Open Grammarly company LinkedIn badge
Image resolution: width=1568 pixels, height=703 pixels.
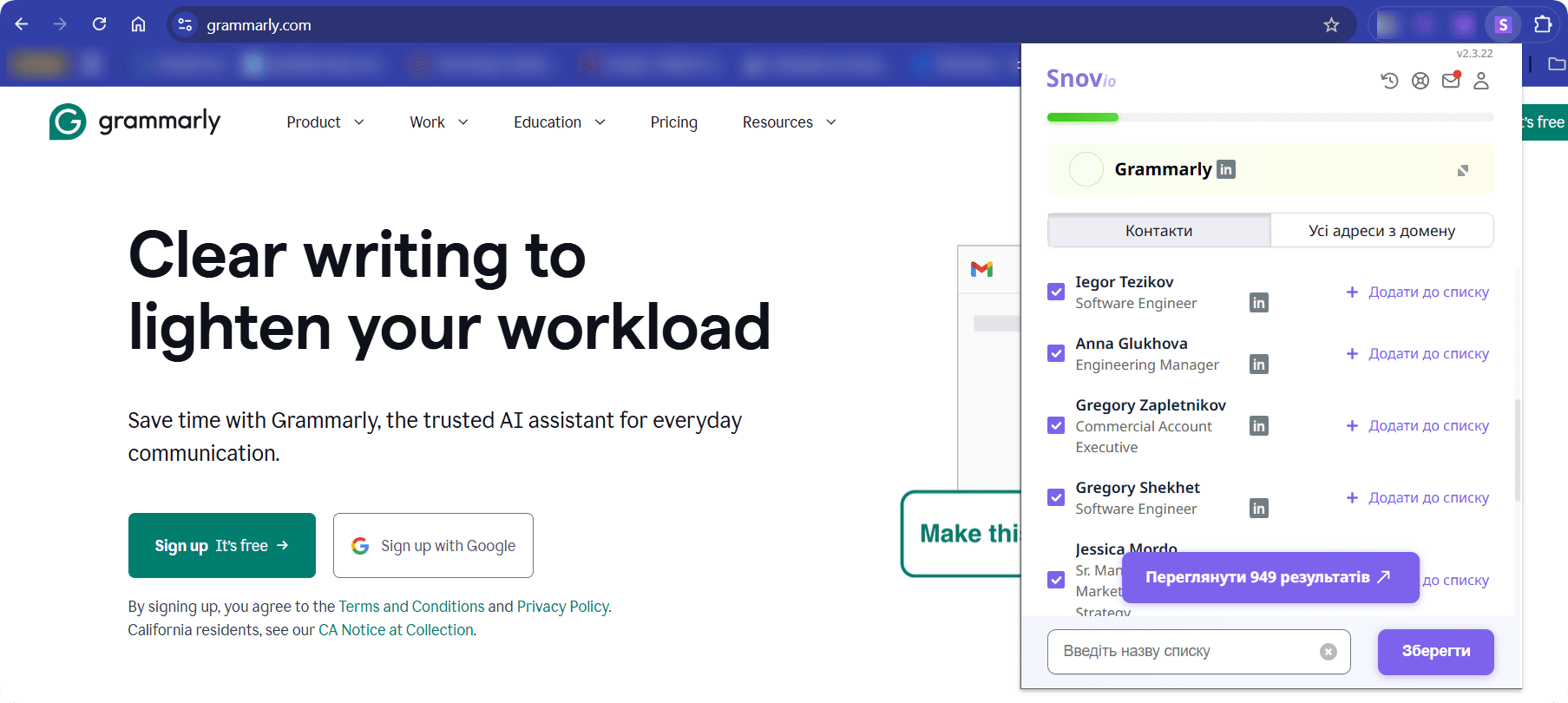[1225, 169]
